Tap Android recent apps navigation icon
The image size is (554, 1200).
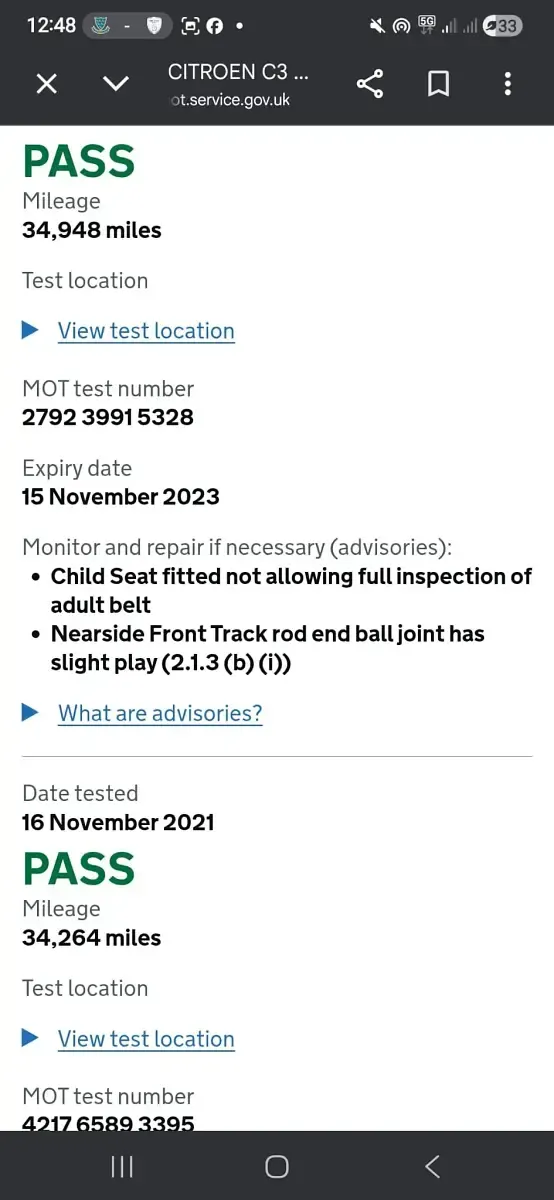pyautogui.click(x=122, y=1166)
